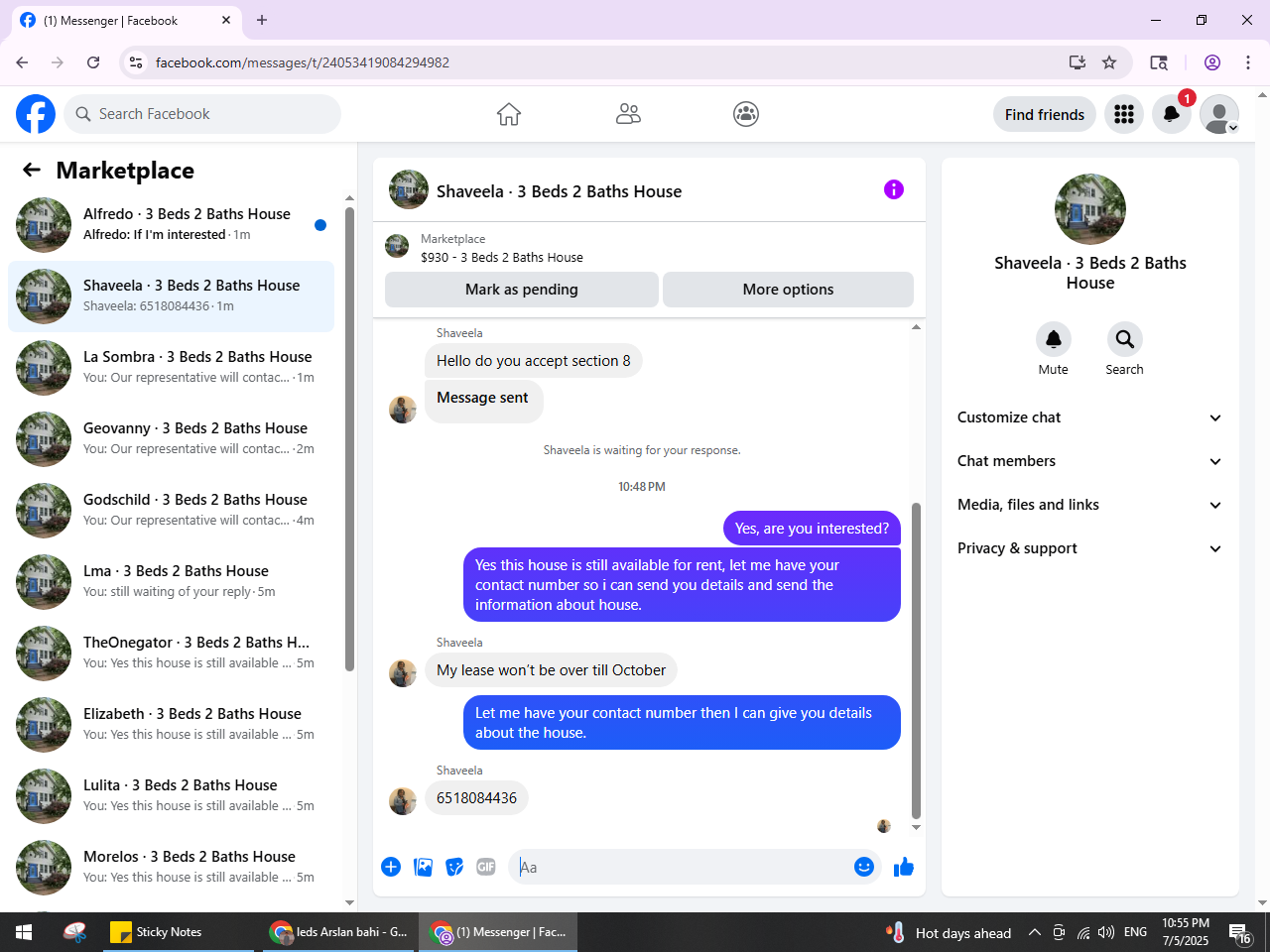Click the install app icon in address bar
The height and width of the screenshot is (952, 1270).
click(x=1078, y=62)
